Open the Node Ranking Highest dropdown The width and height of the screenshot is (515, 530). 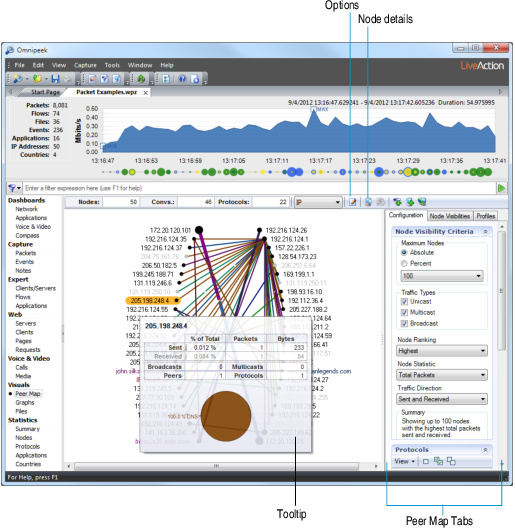[442, 351]
